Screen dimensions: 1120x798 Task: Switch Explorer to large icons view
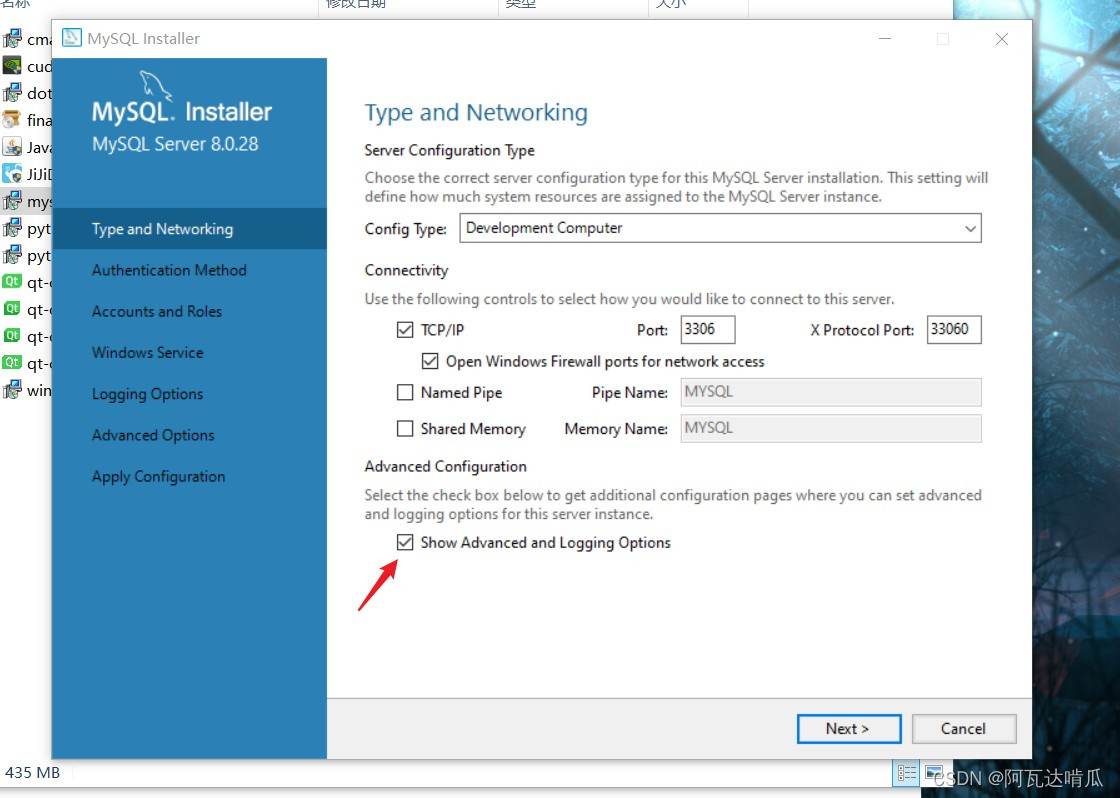pyautogui.click(x=933, y=773)
